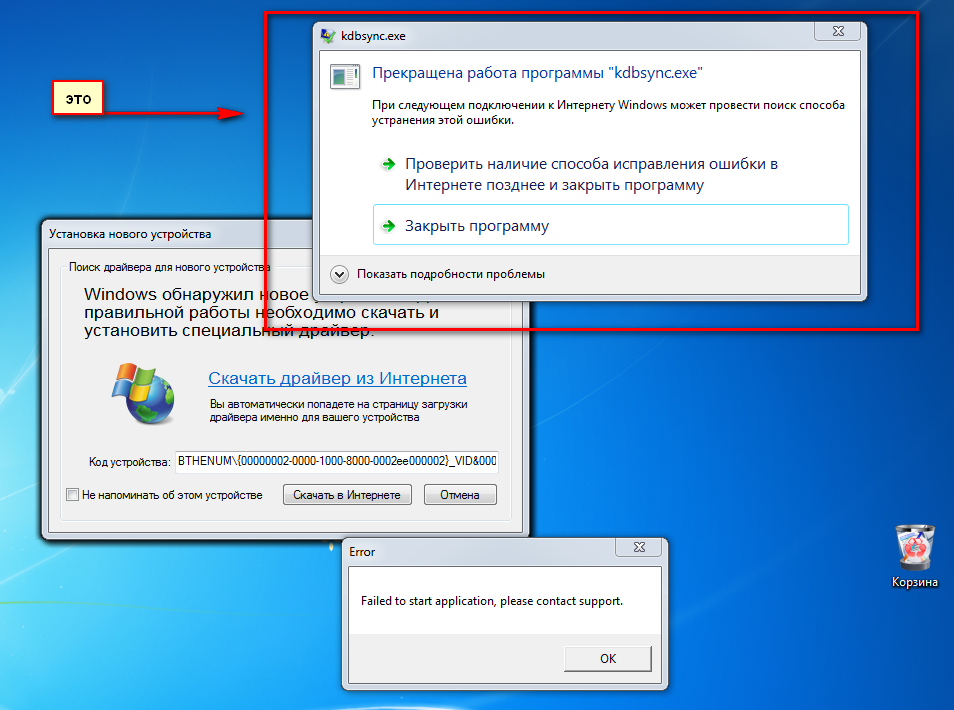Click the crashed program icon beside the heading
The width and height of the screenshot is (954, 710).
coord(345,77)
